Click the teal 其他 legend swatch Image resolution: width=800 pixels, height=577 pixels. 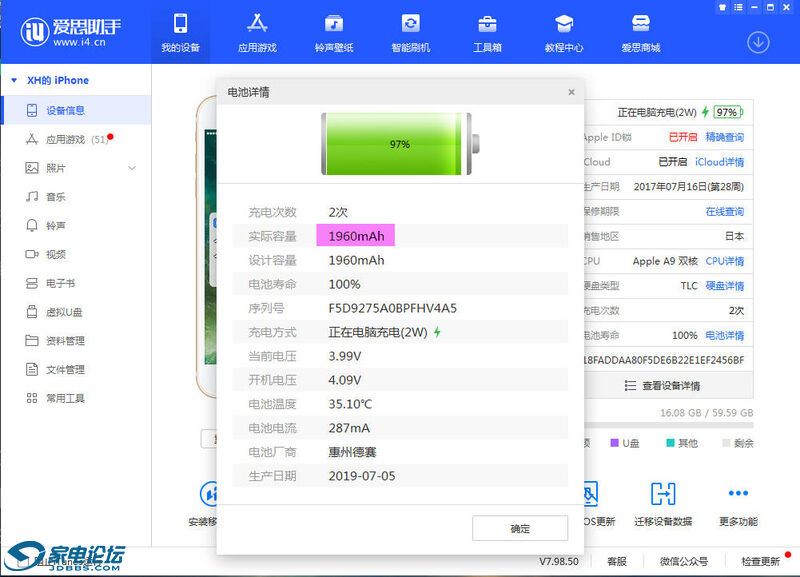point(670,442)
